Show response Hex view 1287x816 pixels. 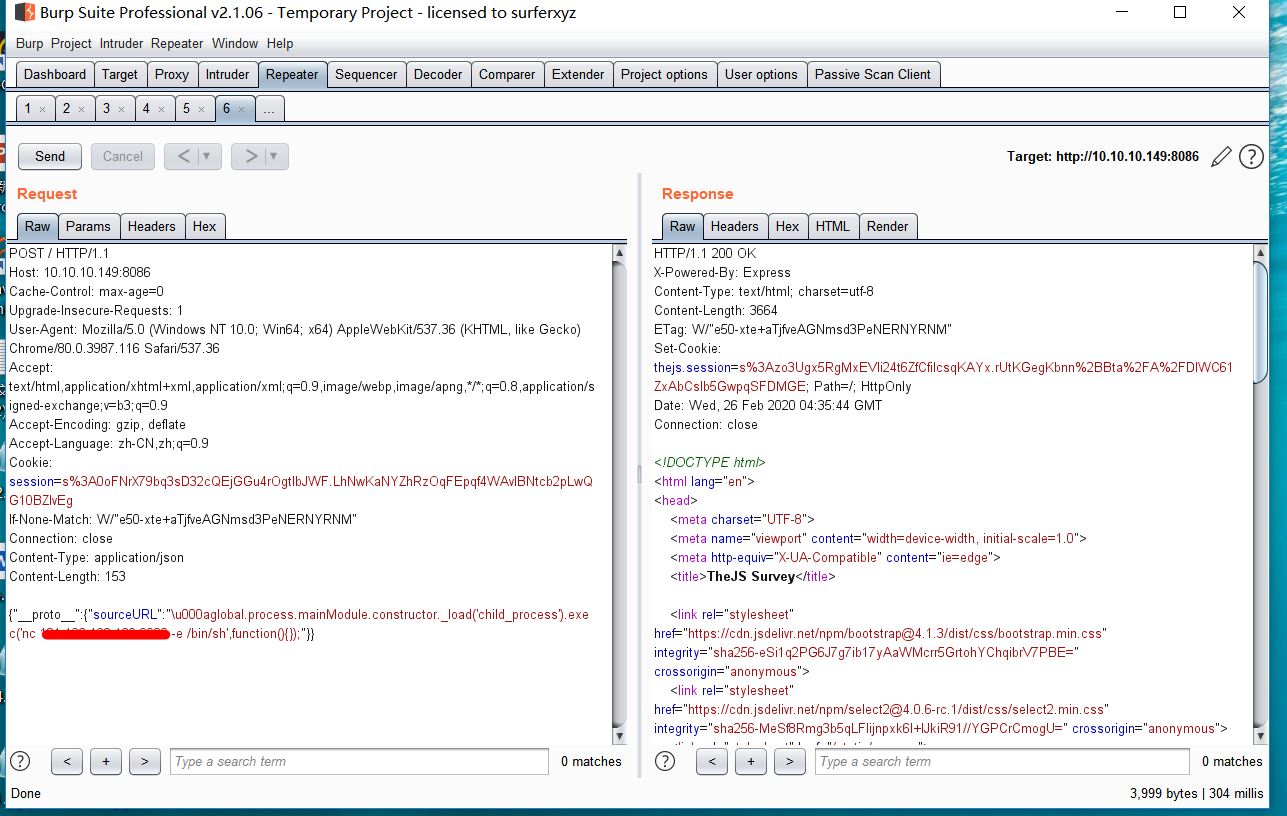[788, 226]
